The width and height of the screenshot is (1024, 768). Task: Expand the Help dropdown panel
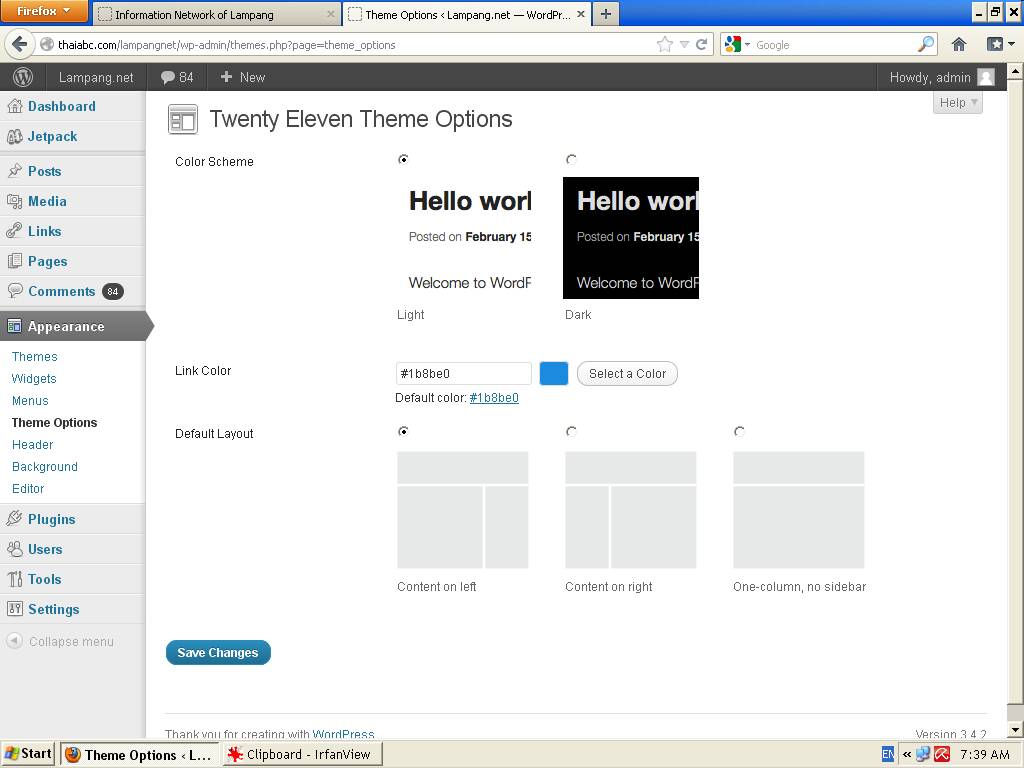[957, 102]
